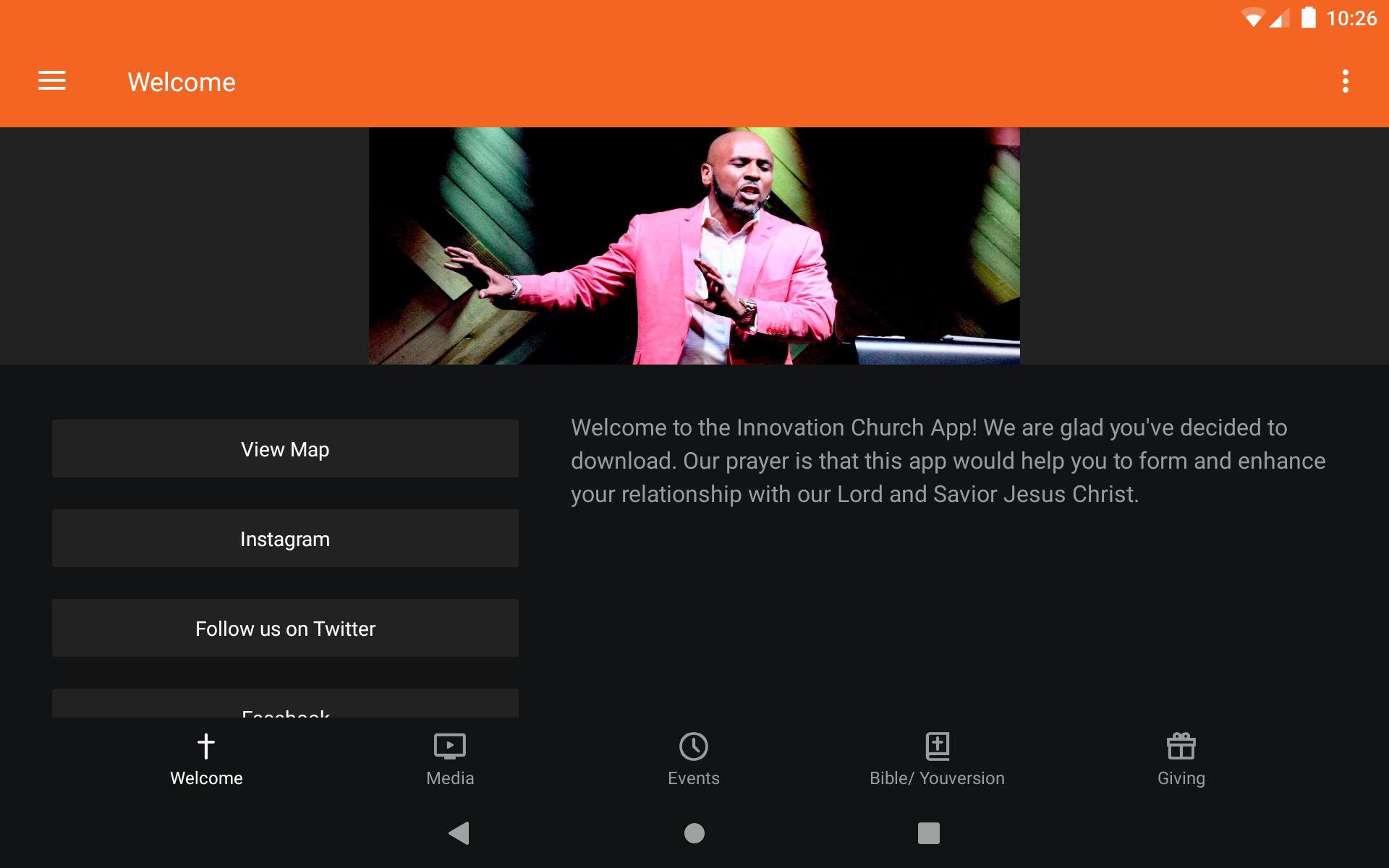
Task: Open the Instagram button
Action: [x=285, y=539]
